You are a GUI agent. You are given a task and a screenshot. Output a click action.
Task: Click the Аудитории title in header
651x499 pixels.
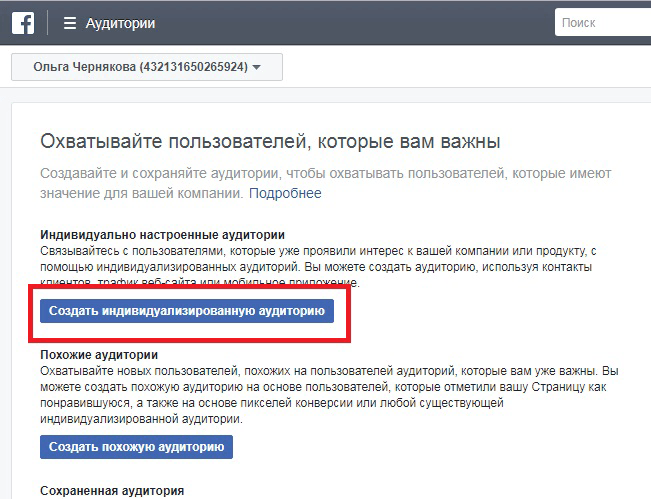click(120, 23)
